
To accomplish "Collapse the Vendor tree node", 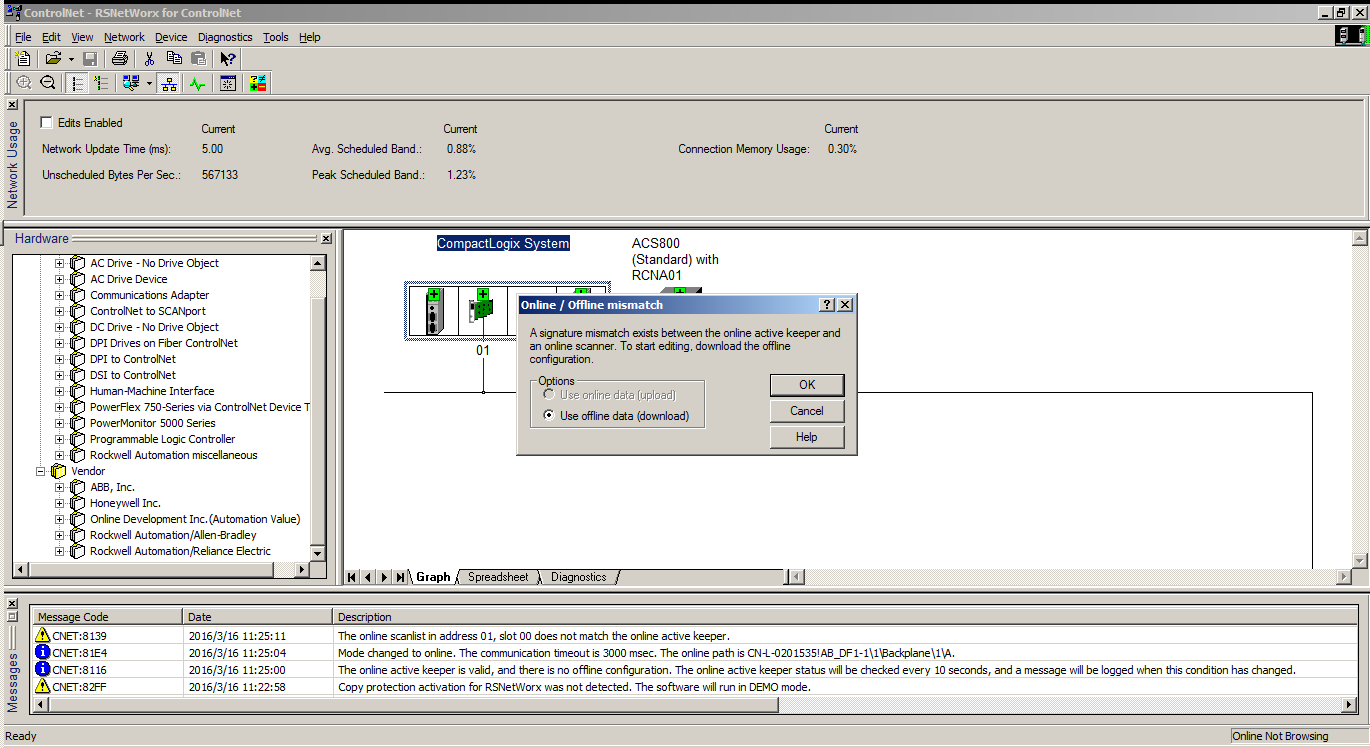I will coord(41,471).
